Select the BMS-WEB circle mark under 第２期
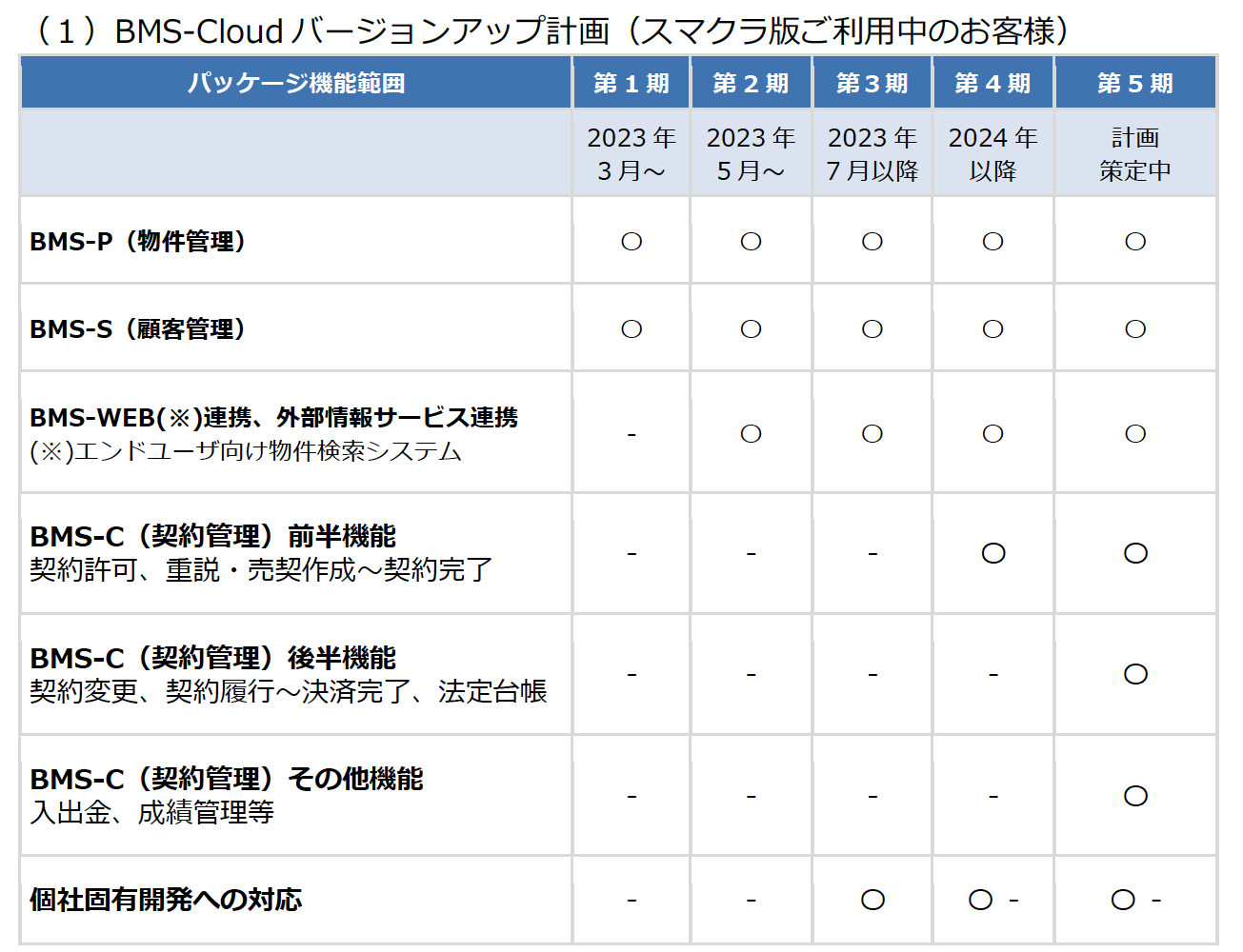Image resolution: width=1243 pixels, height=952 pixels. tap(751, 434)
